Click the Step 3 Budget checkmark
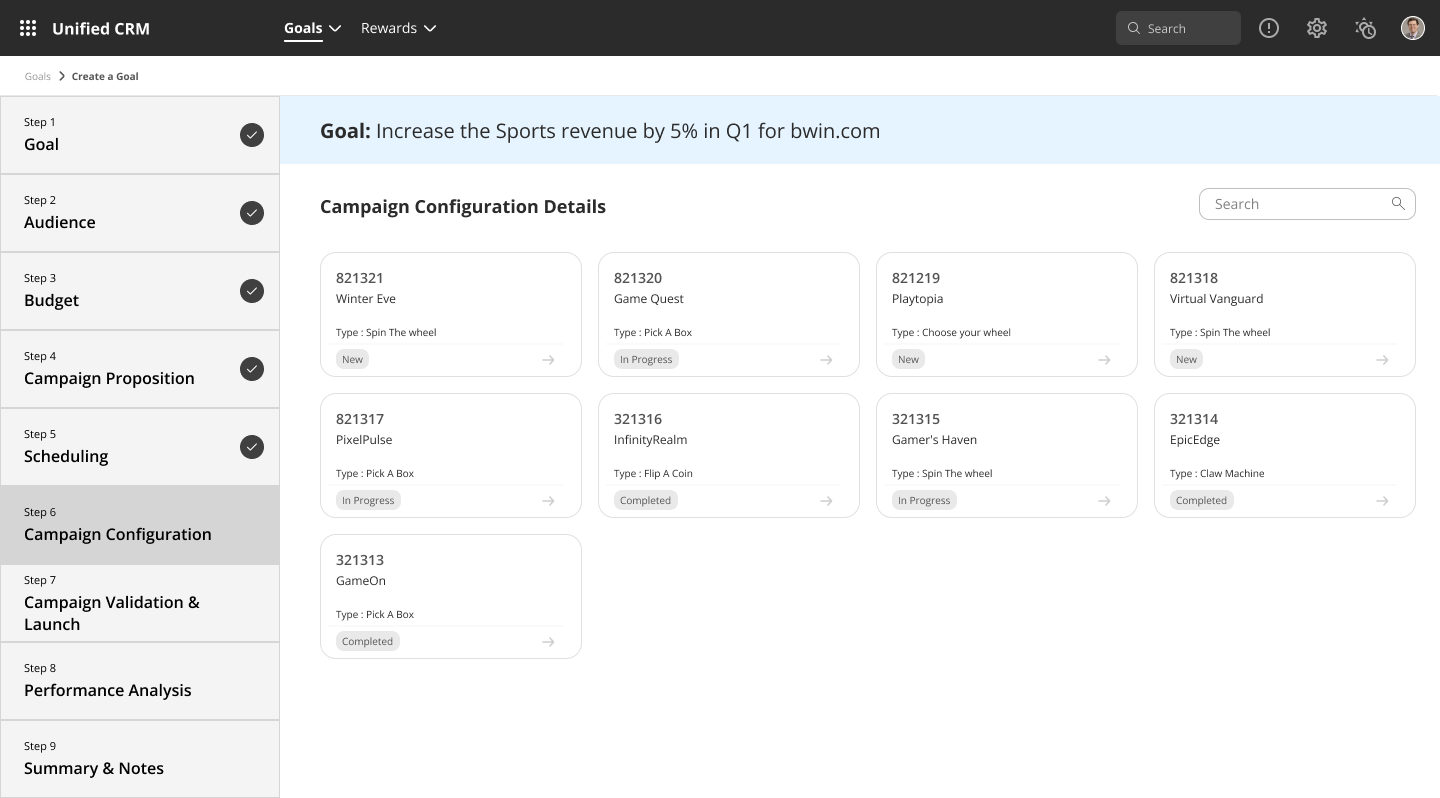Viewport: 1440px width, 798px height. [x=252, y=291]
